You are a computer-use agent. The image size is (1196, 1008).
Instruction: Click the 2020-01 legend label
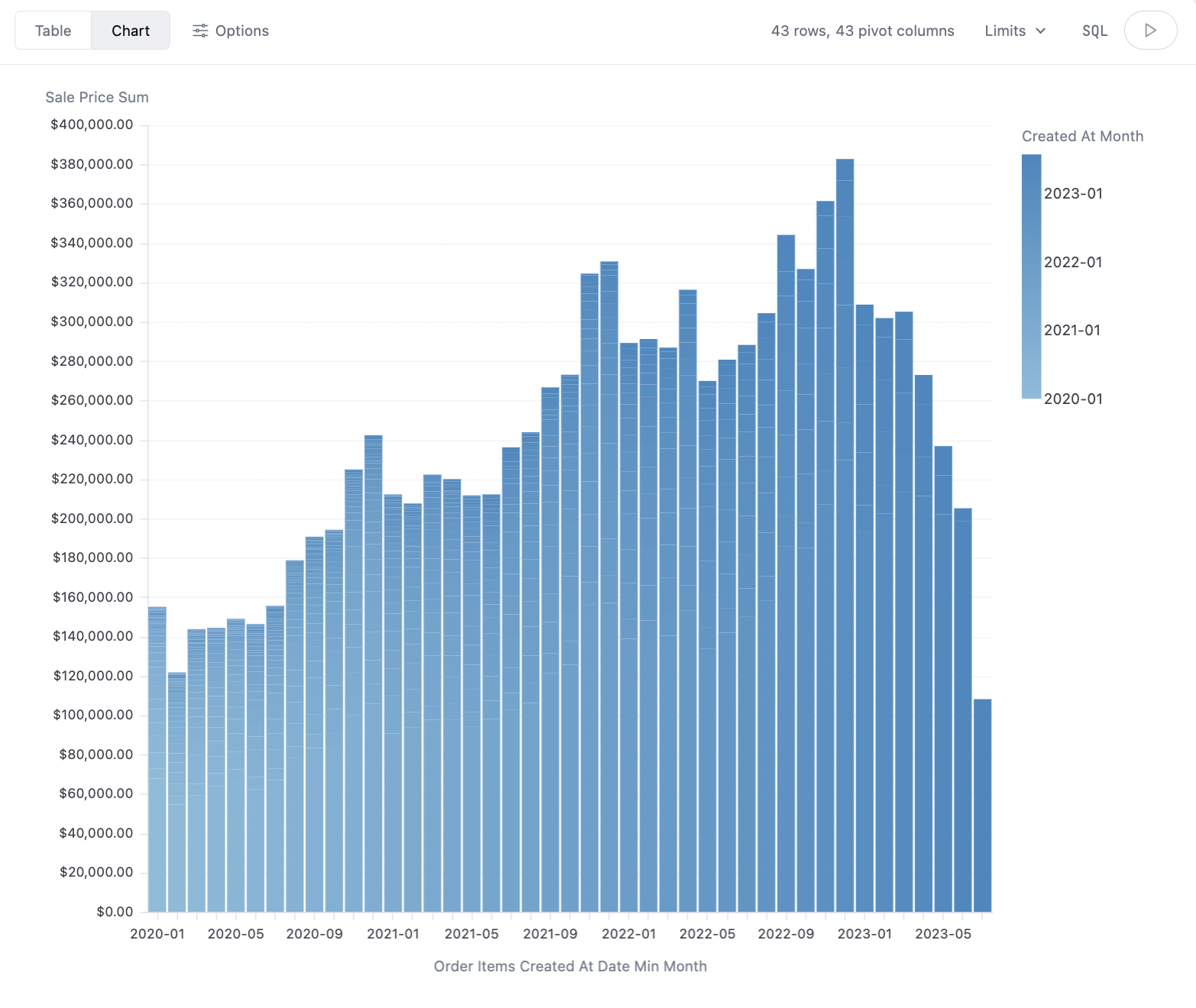point(1073,399)
